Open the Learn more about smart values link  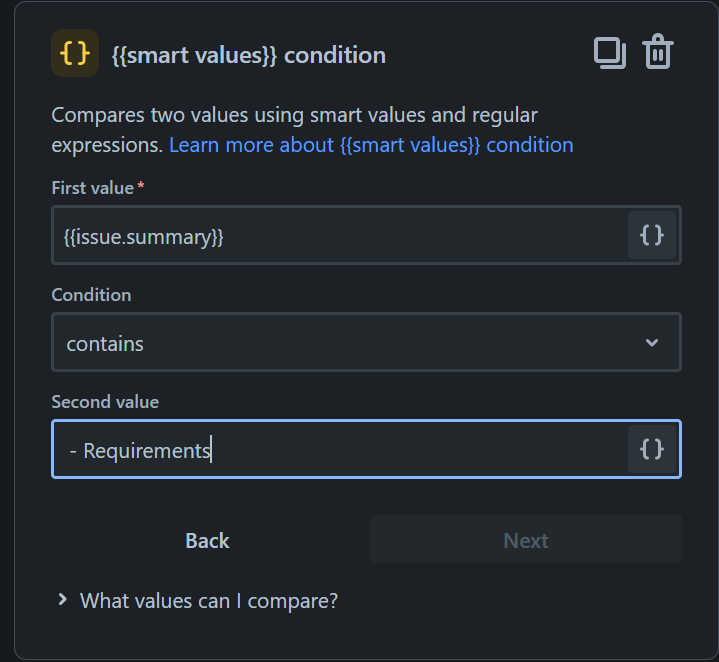(371, 145)
